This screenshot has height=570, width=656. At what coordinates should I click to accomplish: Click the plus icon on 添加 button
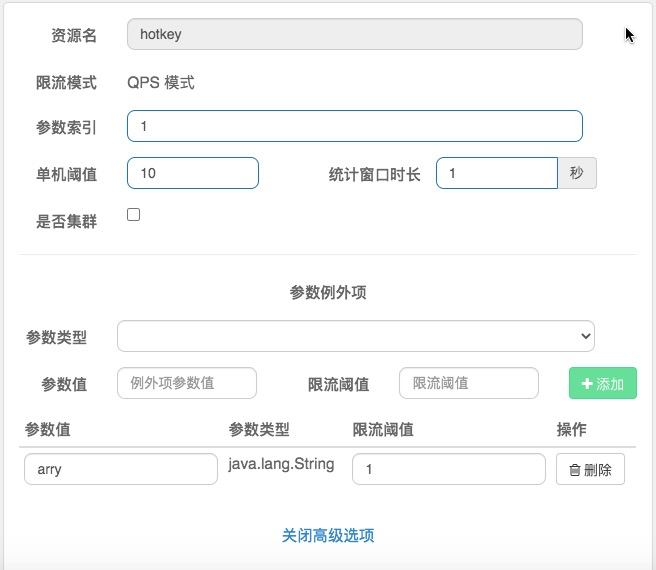(587, 383)
